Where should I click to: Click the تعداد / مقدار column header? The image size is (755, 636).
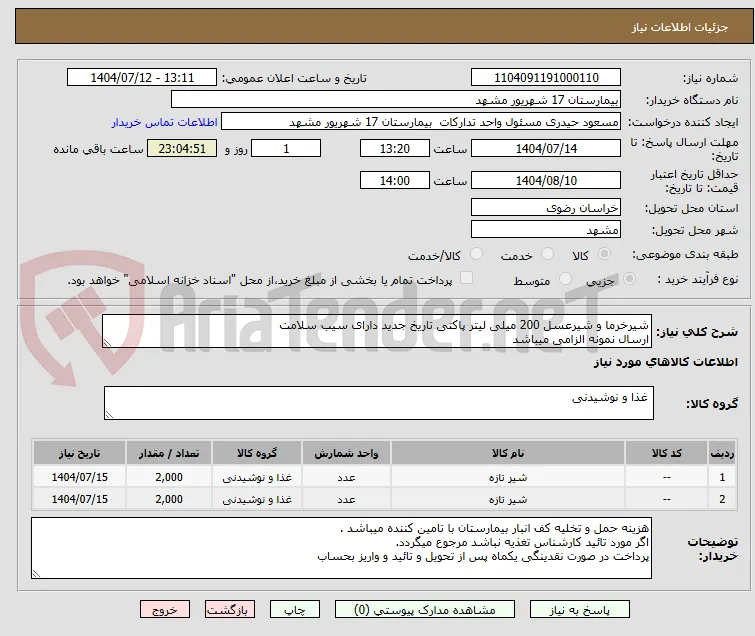(169, 453)
